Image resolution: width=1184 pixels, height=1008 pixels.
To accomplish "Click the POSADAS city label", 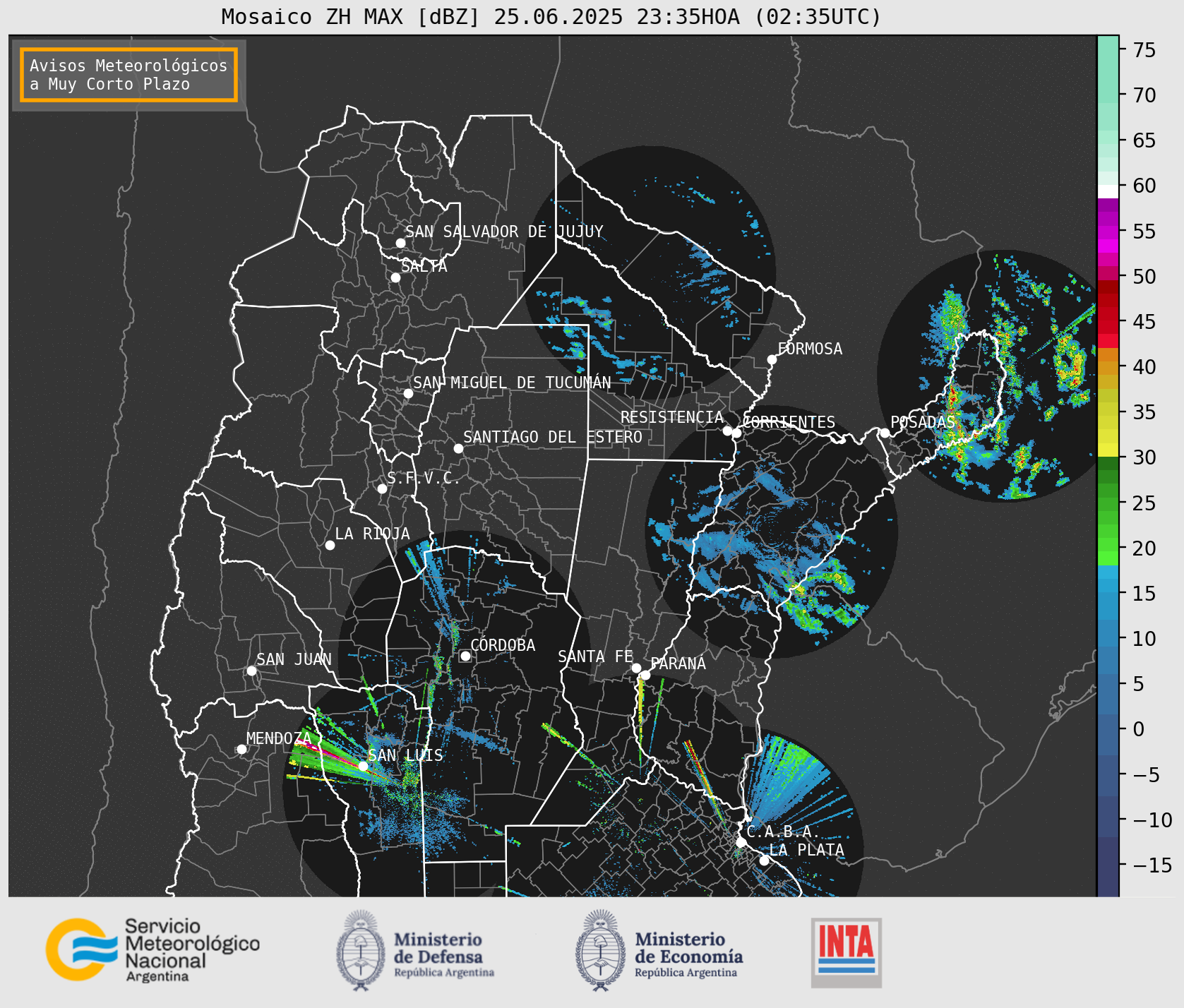I will pos(922,422).
